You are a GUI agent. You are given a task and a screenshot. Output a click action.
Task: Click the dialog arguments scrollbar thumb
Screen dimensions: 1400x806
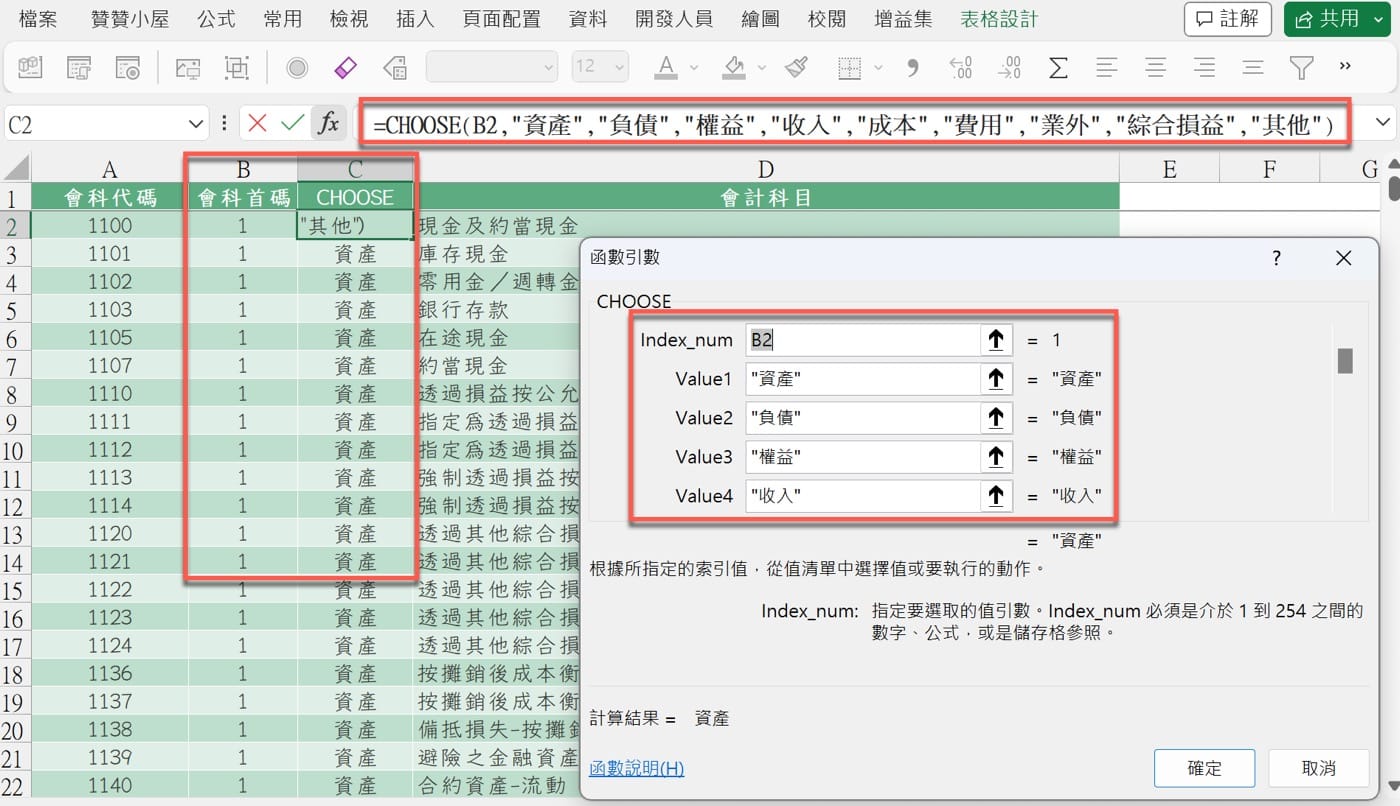tap(1345, 360)
